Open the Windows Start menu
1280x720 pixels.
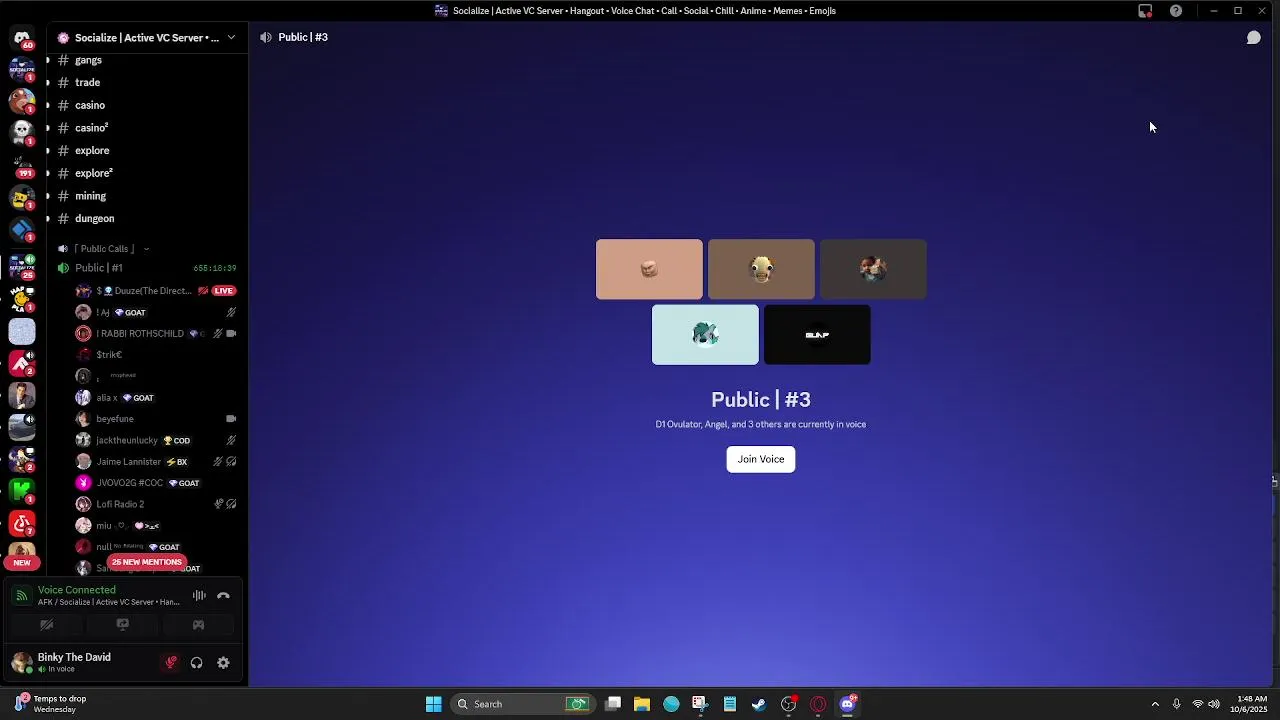coord(433,704)
